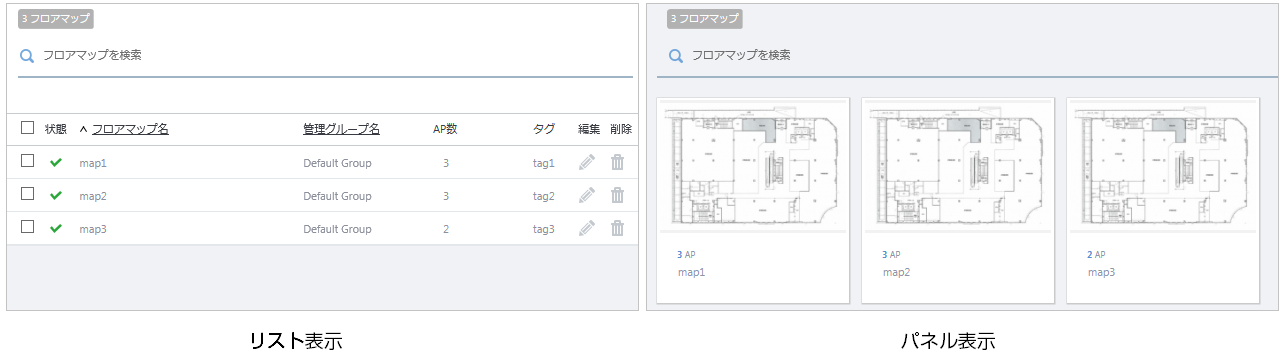
Task: Open the map3 floor map thumbnail panel
Action: pyautogui.click(x=1164, y=200)
